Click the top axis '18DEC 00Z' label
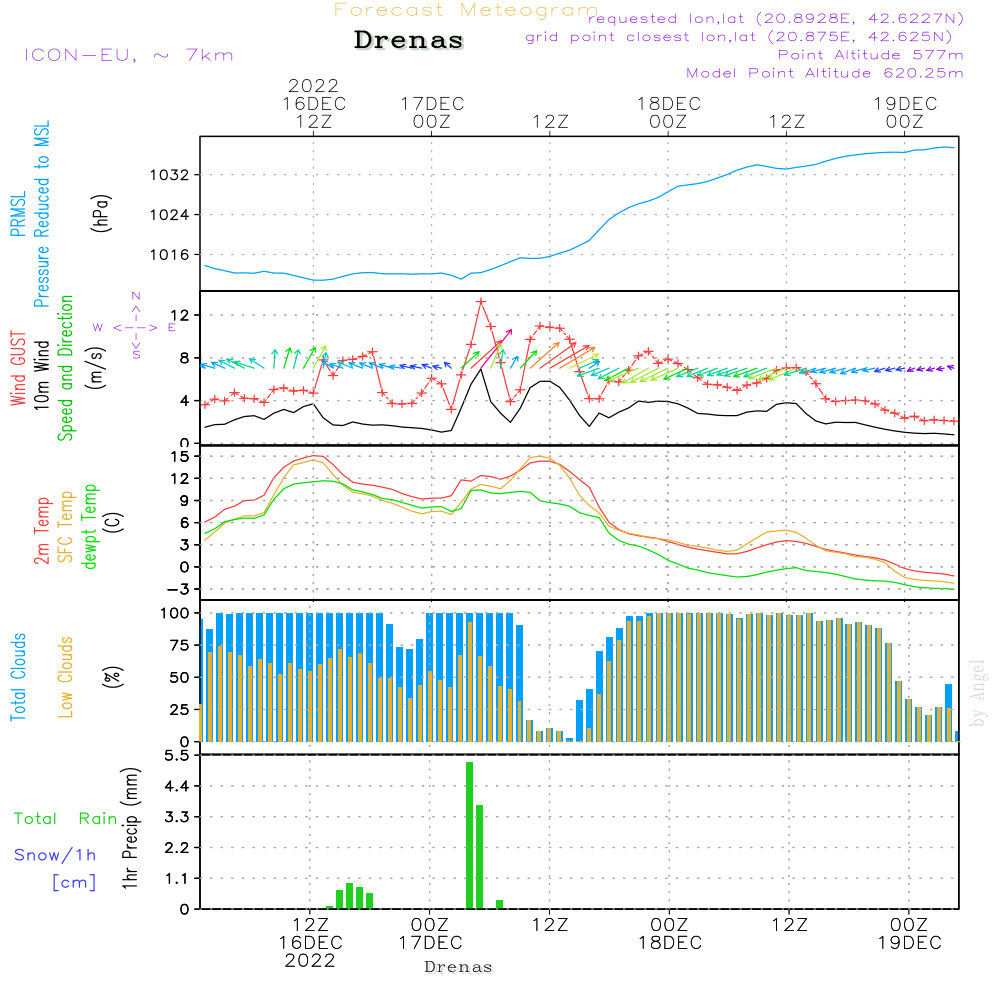This screenshot has width=1000, height=1000. click(x=668, y=112)
